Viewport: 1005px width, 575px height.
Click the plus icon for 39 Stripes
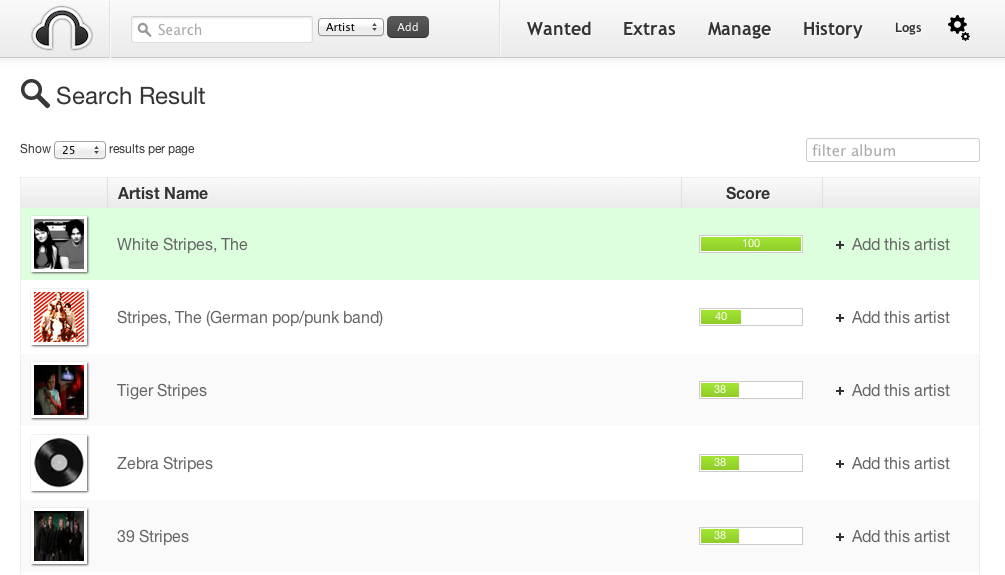(x=840, y=537)
